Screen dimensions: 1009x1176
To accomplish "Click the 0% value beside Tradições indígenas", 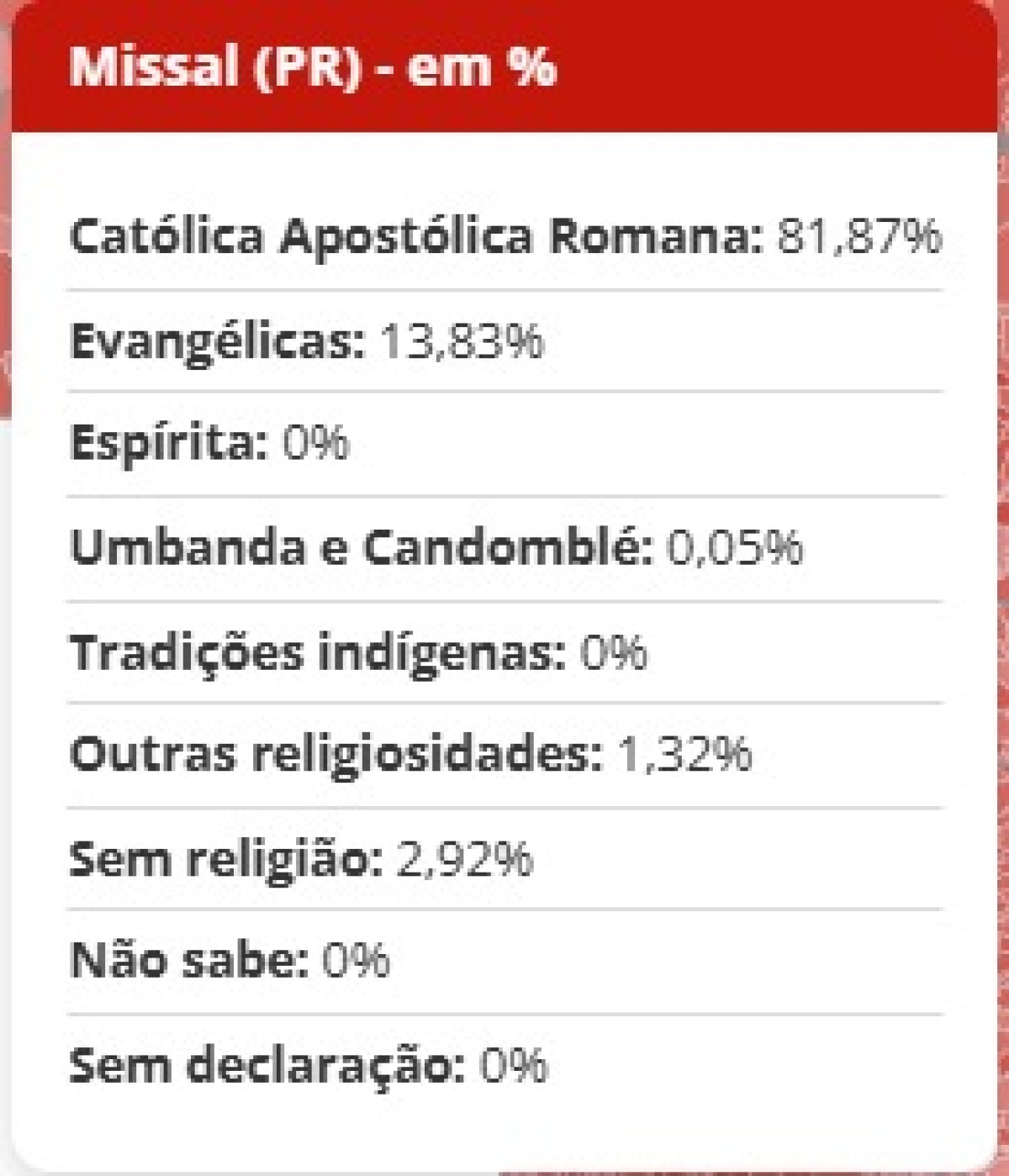I will (614, 651).
